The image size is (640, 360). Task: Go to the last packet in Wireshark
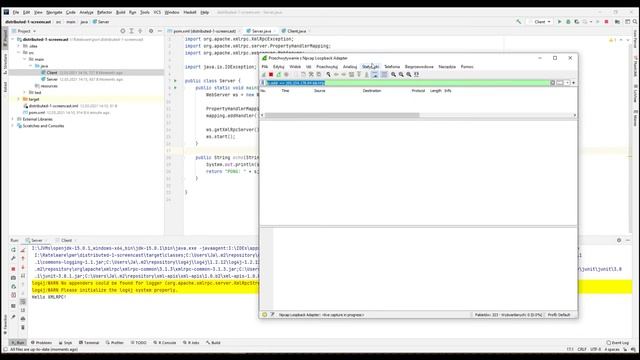pos(367,75)
